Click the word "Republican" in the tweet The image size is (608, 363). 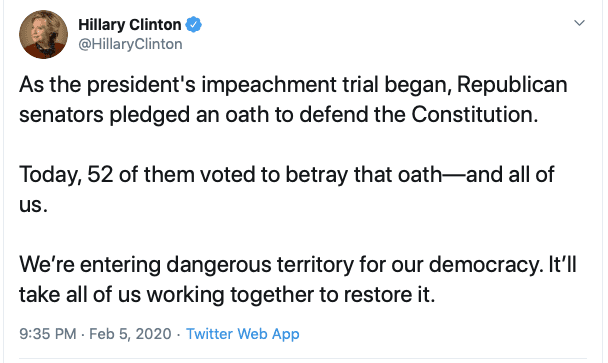click(x=512, y=85)
